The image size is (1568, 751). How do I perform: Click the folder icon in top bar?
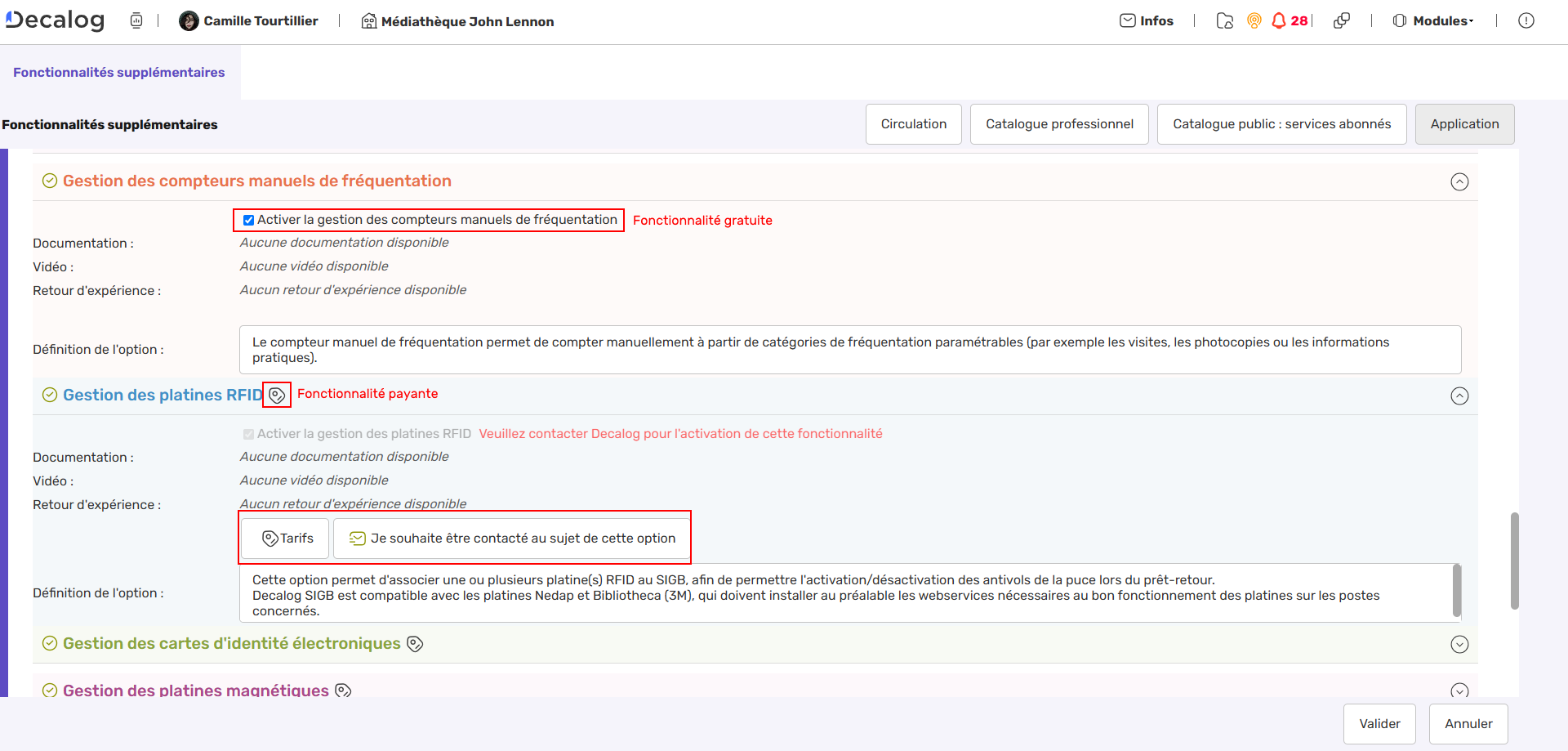point(1224,20)
